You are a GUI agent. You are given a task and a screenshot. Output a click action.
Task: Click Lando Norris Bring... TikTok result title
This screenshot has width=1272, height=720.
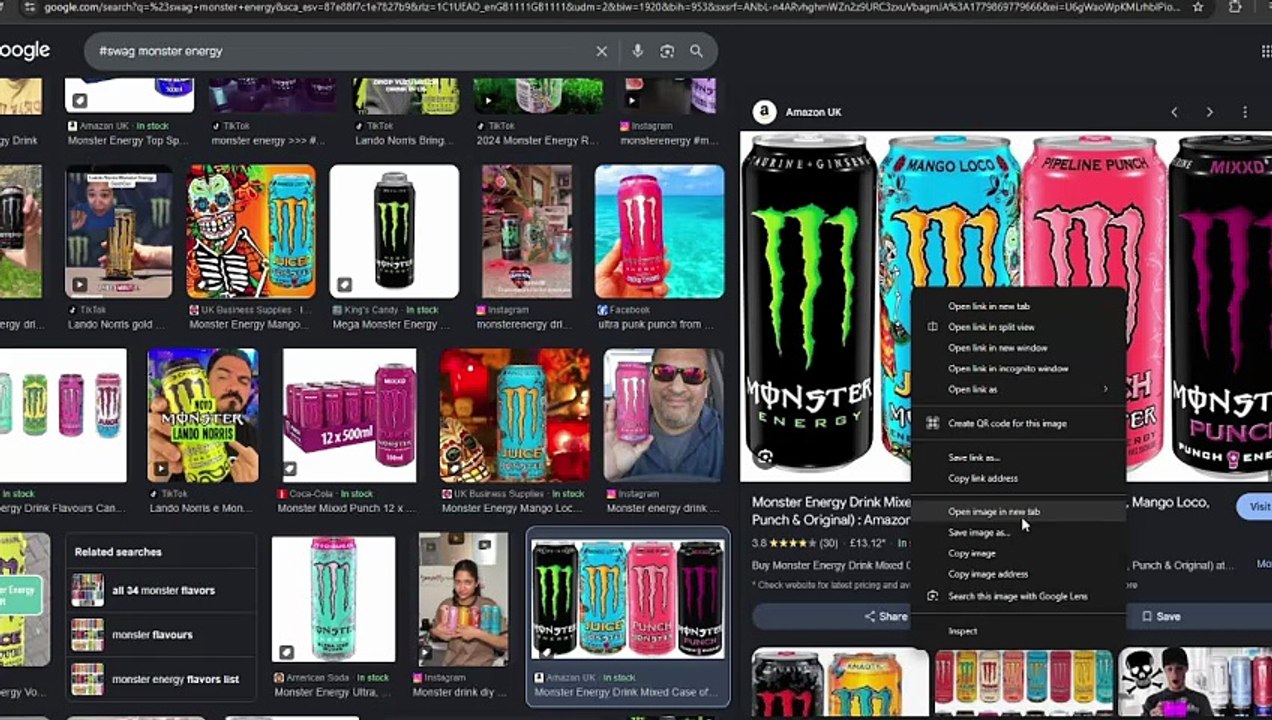click(406, 141)
